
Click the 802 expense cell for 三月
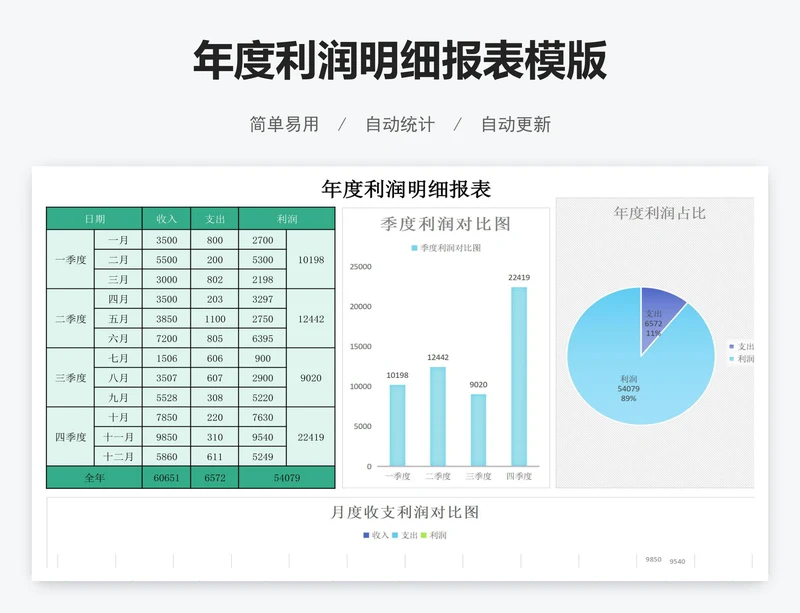pyautogui.click(x=214, y=280)
